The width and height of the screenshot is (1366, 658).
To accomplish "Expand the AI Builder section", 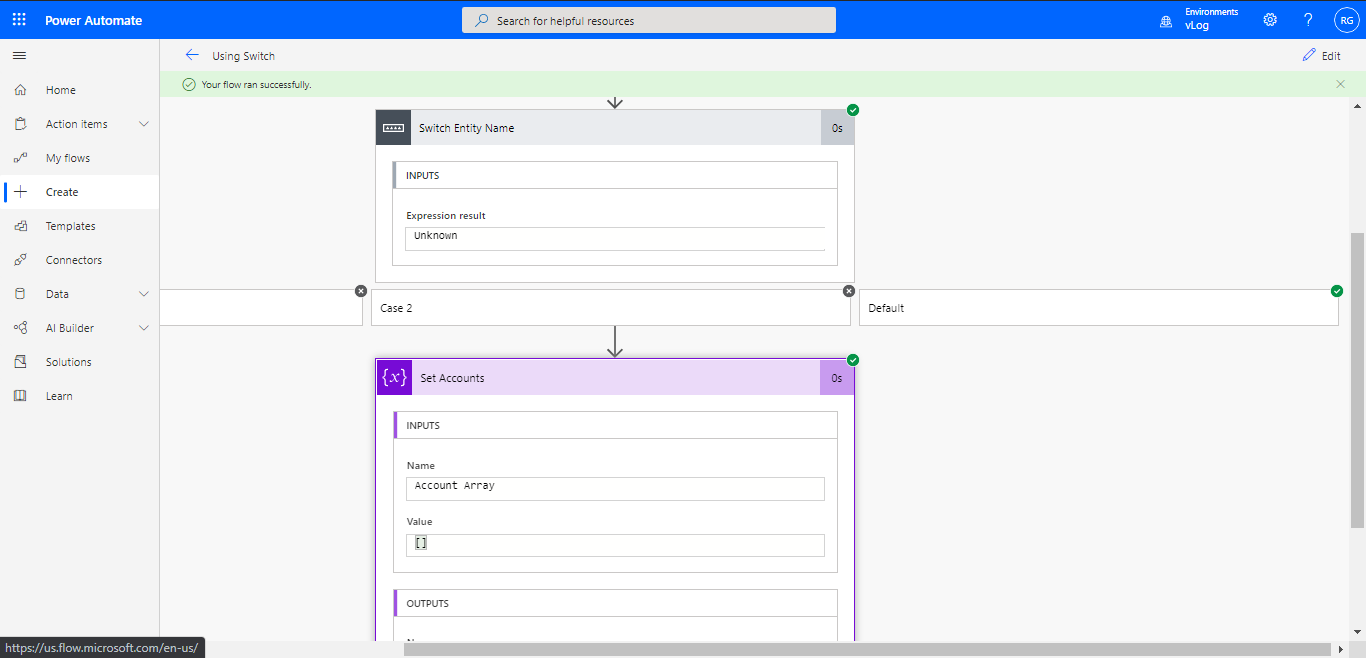I will click(x=143, y=327).
